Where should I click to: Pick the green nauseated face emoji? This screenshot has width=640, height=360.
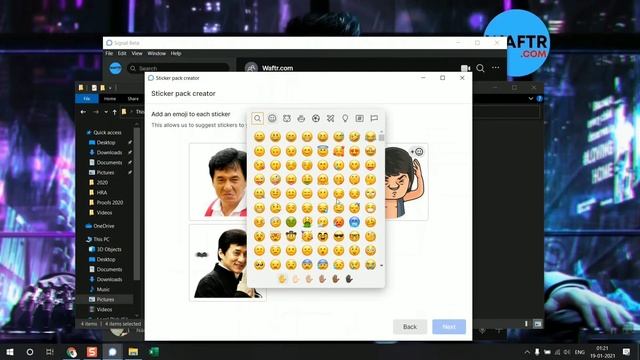291,222
